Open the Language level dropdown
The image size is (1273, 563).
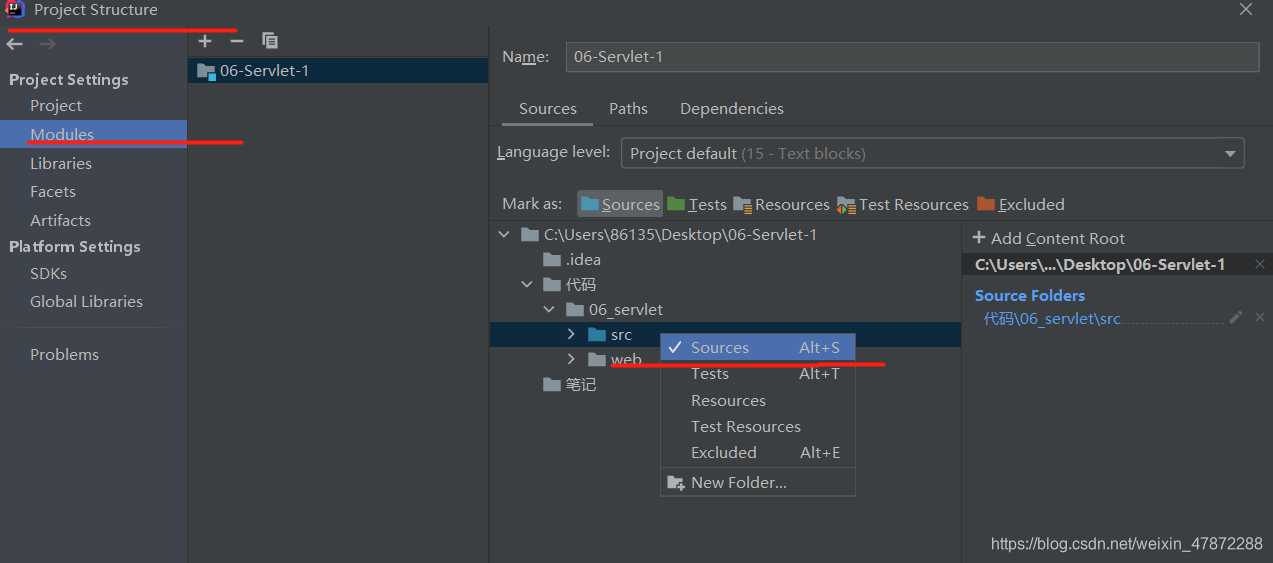tap(932, 153)
